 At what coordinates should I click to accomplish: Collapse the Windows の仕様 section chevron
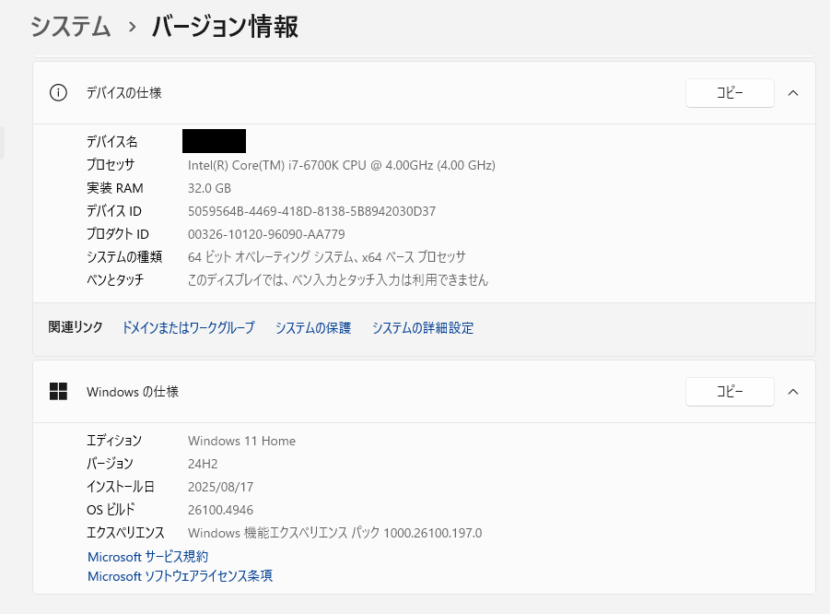[793, 392]
